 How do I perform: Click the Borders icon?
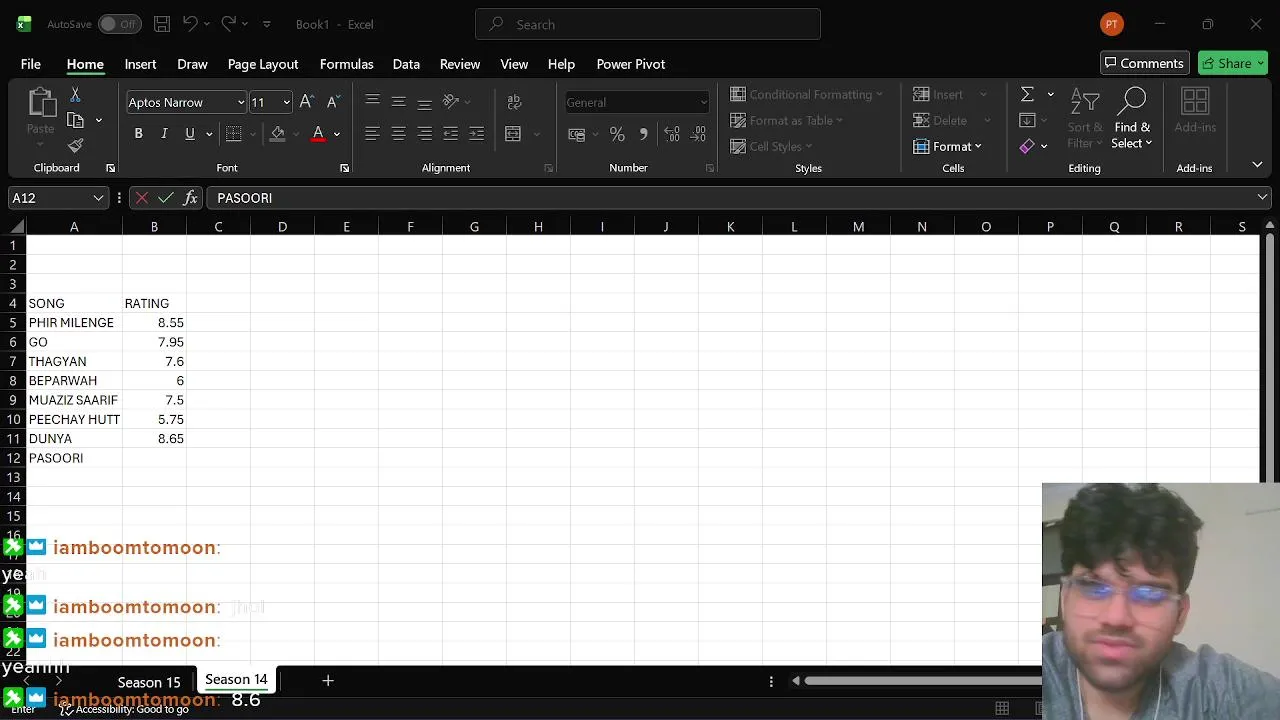click(234, 134)
